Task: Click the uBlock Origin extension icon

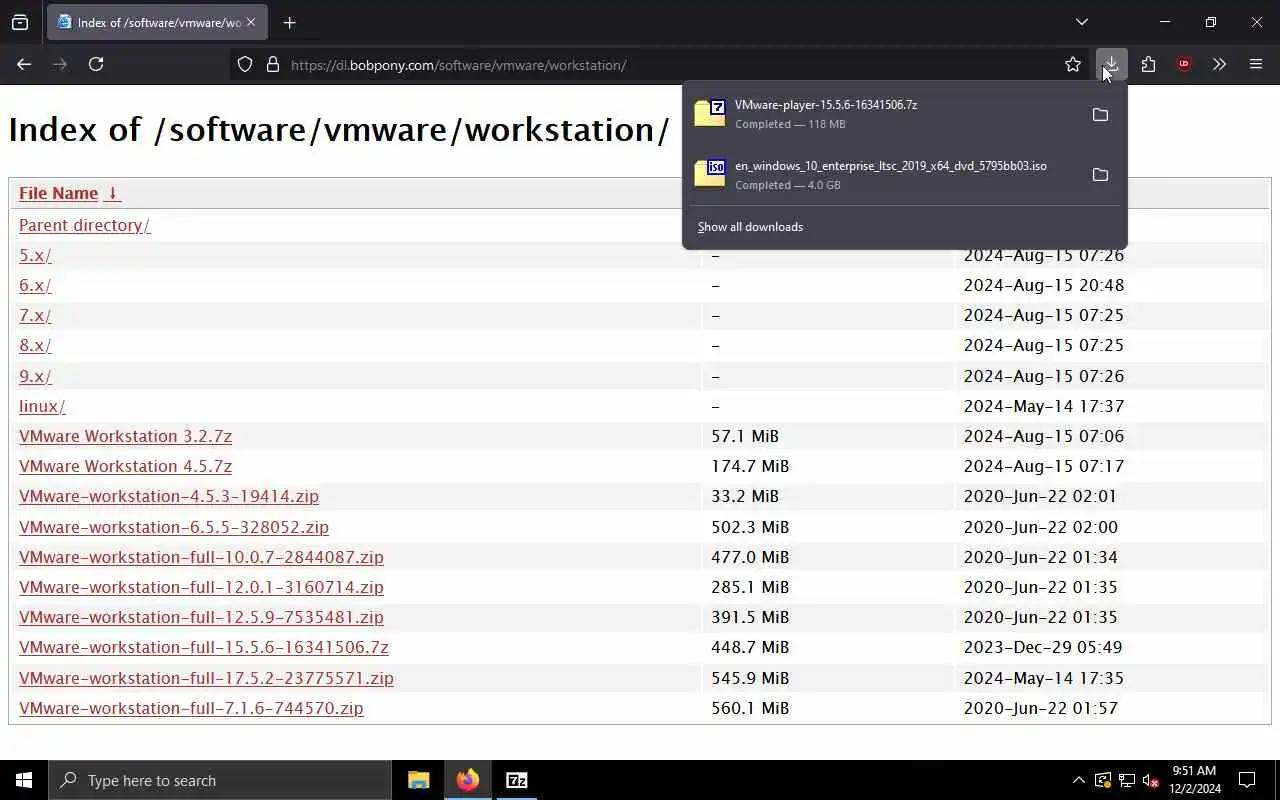Action: coord(1184,64)
